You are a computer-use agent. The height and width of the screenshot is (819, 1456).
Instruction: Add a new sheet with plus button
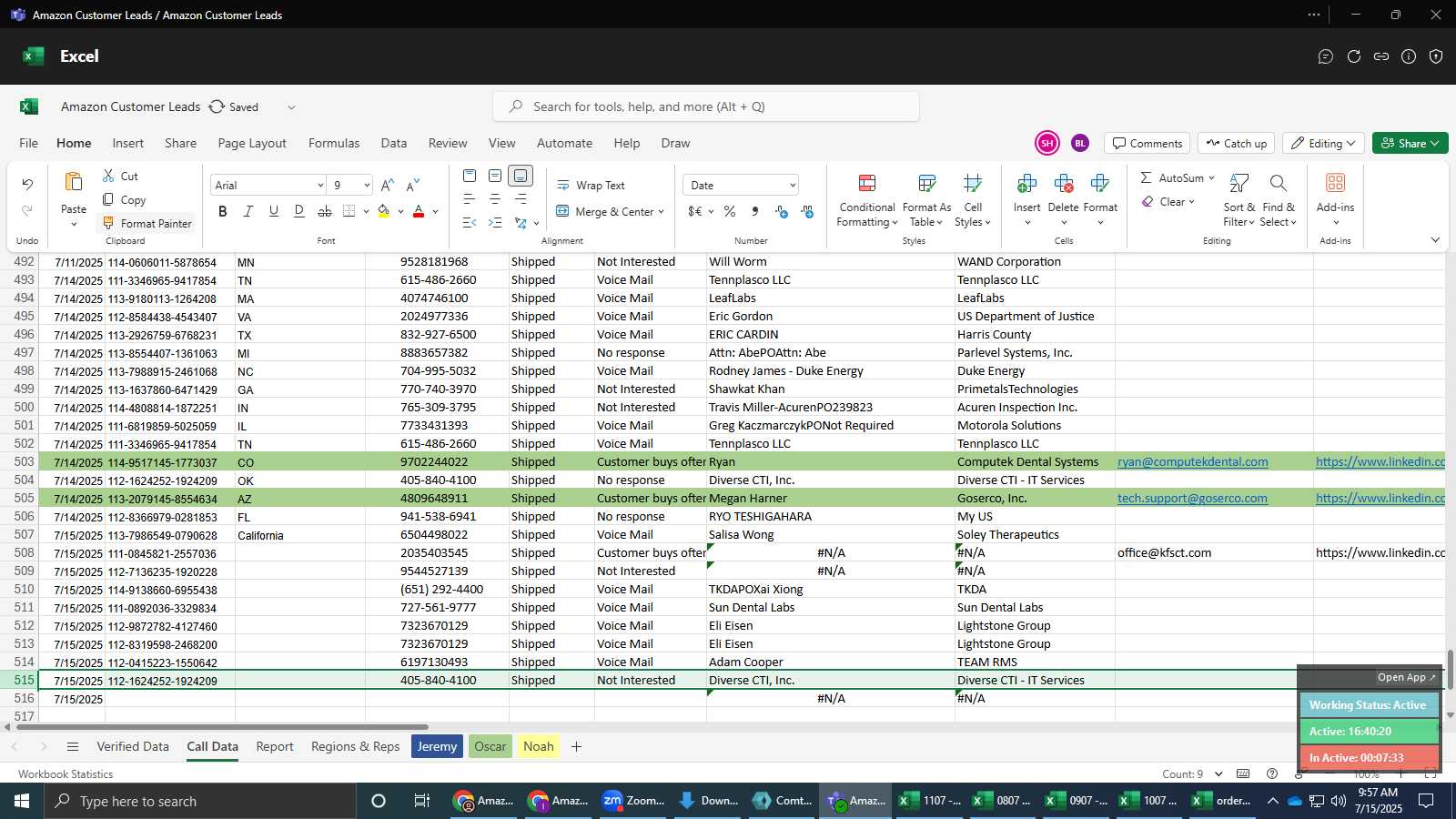coord(576,746)
